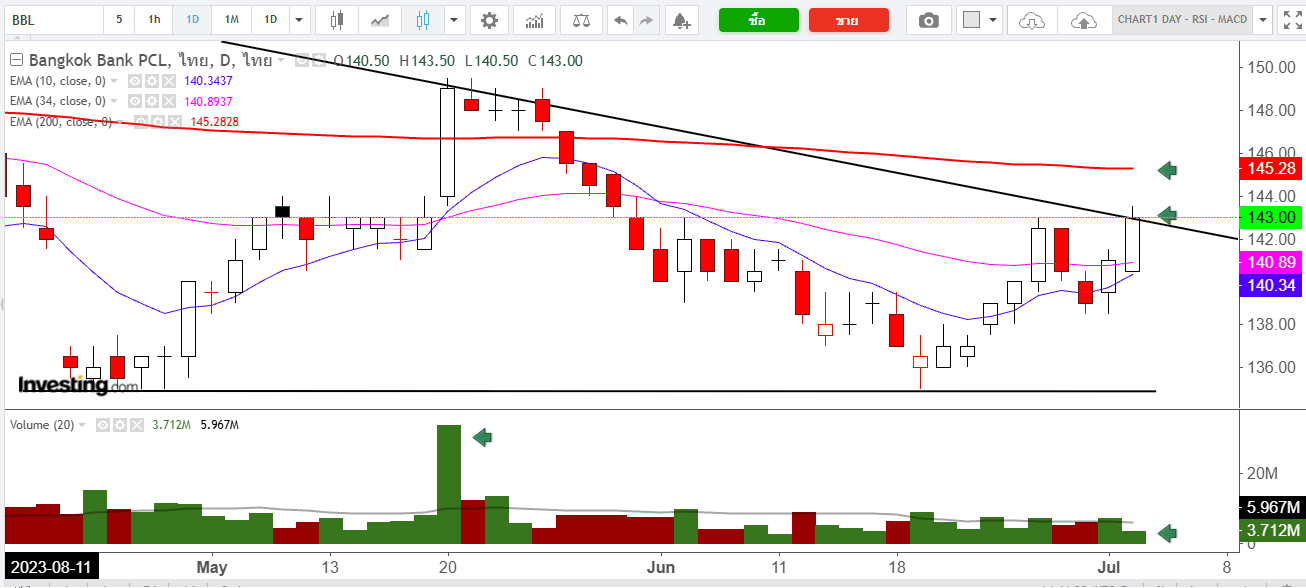Open the indicators menu icon
Viewport: 1306px width, 588px height.
tap(535, 19)
